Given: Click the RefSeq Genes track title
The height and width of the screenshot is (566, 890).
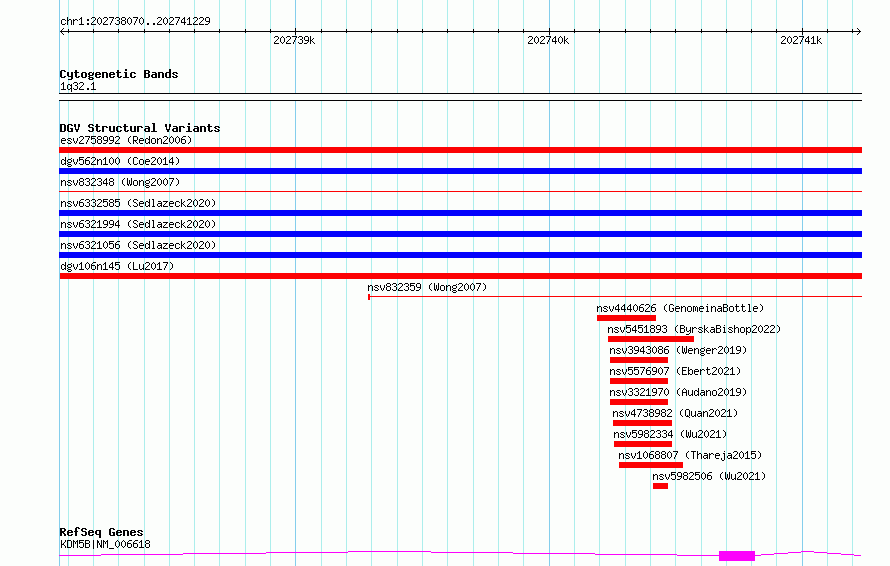Looking at the screenshot, I should coord(101,533).
